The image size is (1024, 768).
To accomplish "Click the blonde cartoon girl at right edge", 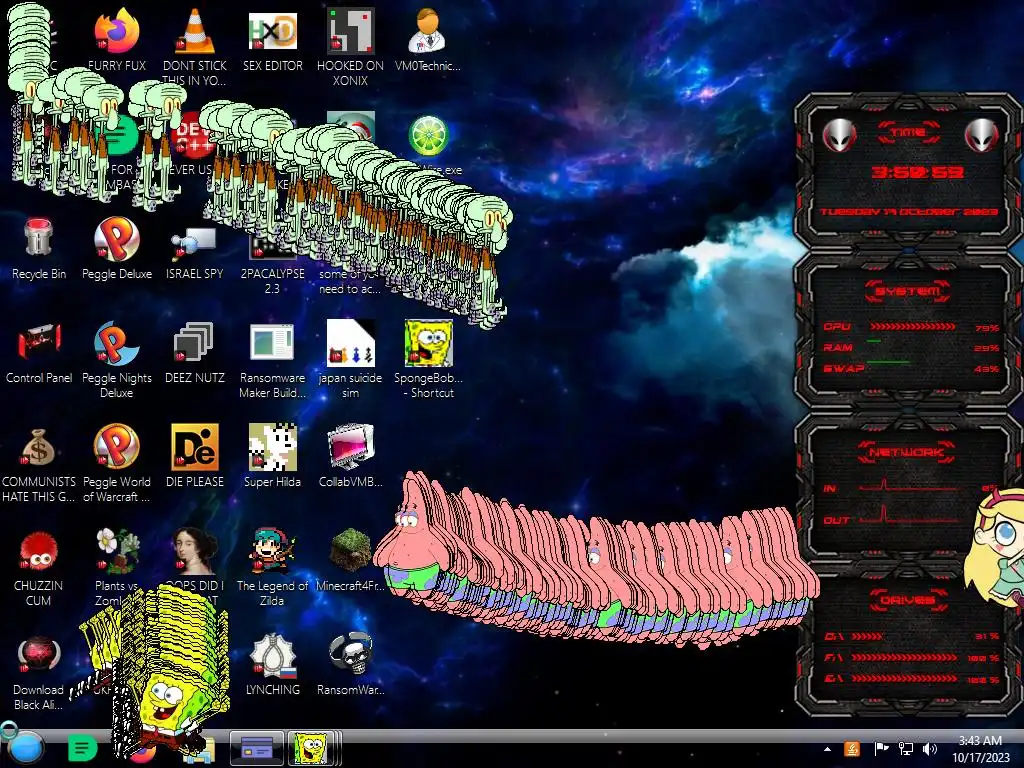I will 995,547.
